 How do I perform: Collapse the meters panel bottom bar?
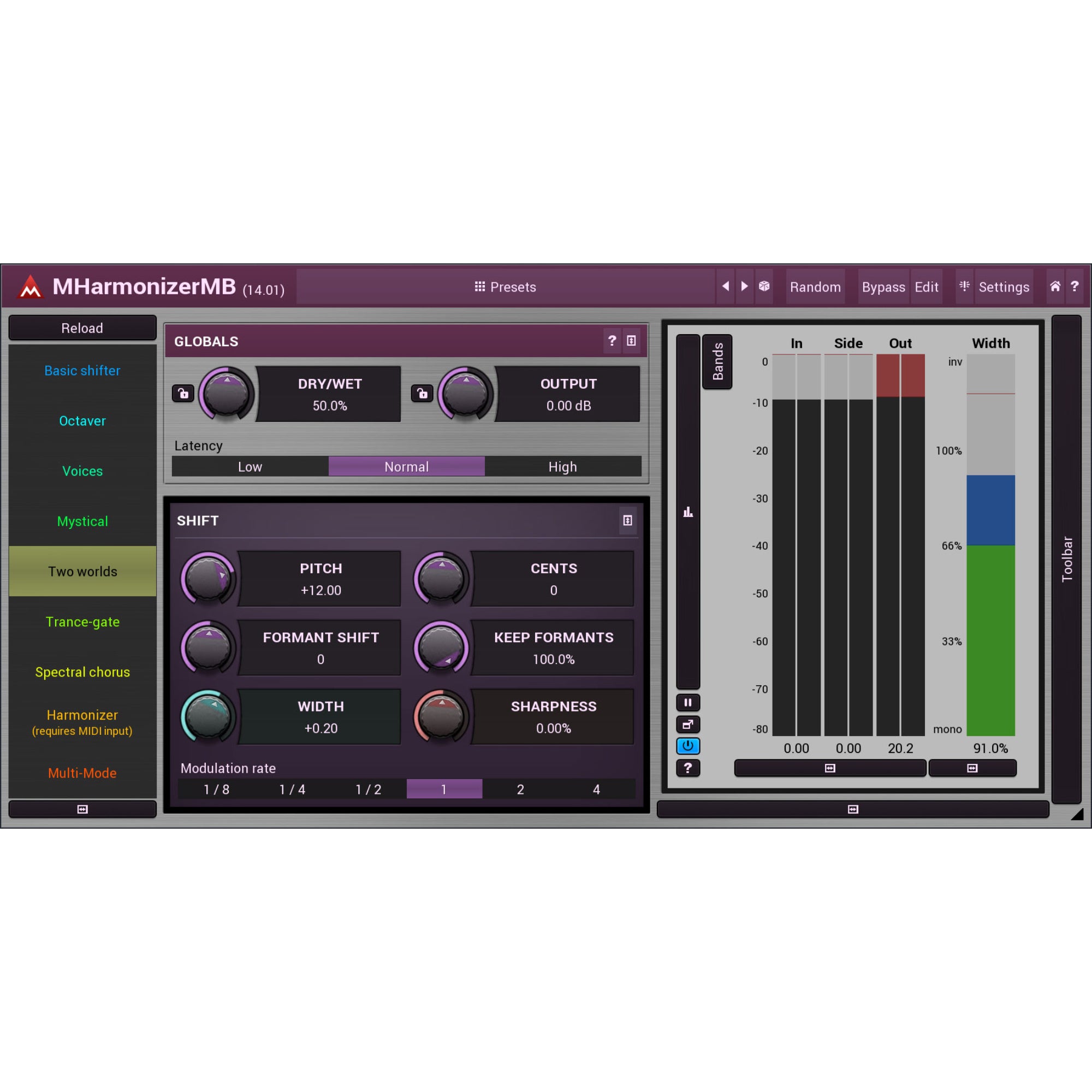(853, 809)
